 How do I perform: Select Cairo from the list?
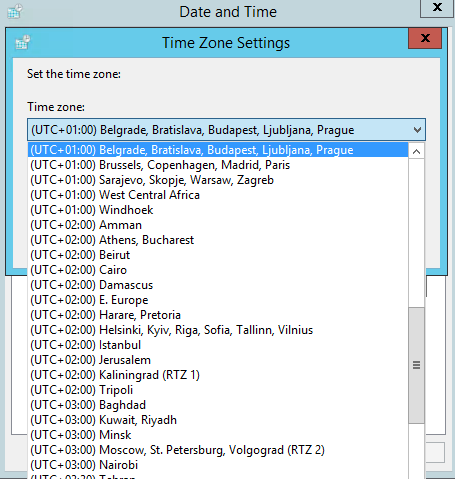point(218,270)
